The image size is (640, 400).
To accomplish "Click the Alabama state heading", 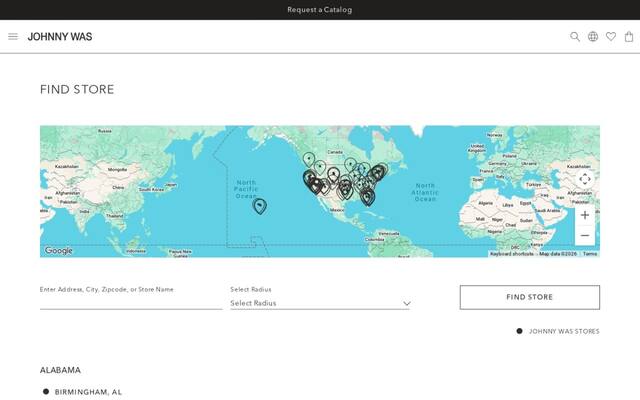I will pyautogui.click(x=60, y=370).
